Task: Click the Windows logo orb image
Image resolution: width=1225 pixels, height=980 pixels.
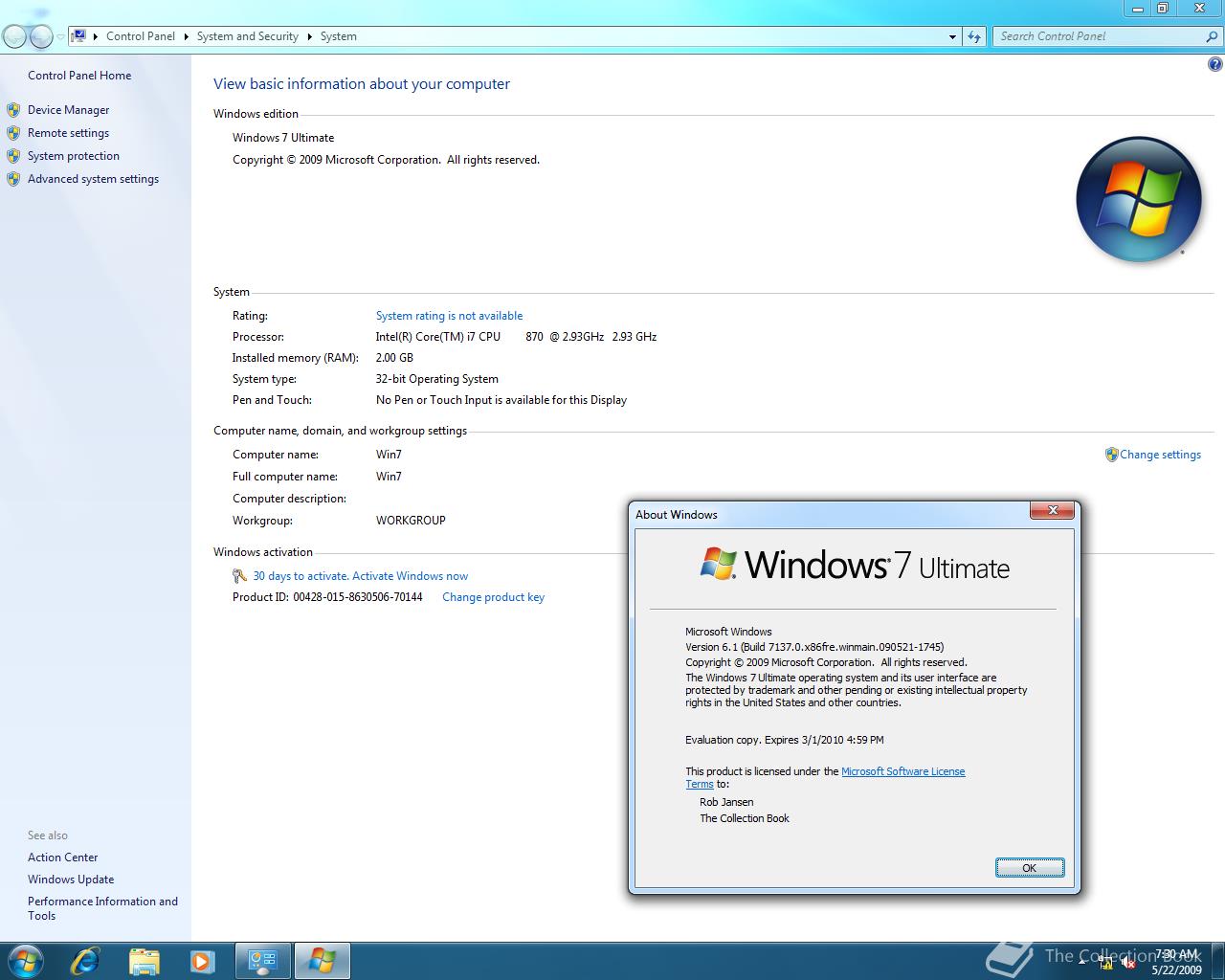Action: click(x=1138, y=199)
